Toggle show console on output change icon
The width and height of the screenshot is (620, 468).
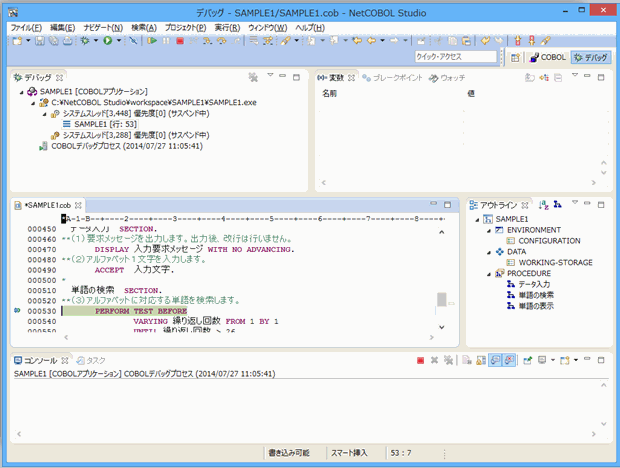point(495,360)
